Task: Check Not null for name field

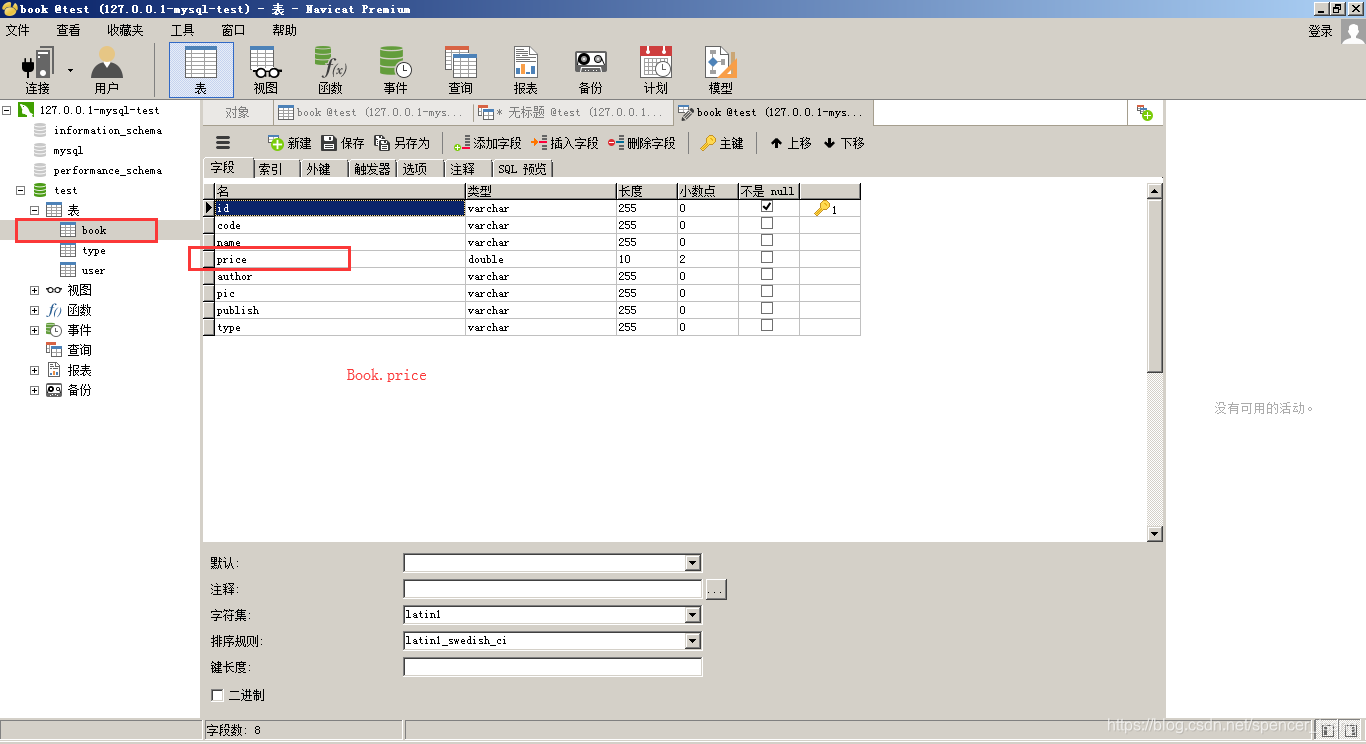Action: (767, 240)
